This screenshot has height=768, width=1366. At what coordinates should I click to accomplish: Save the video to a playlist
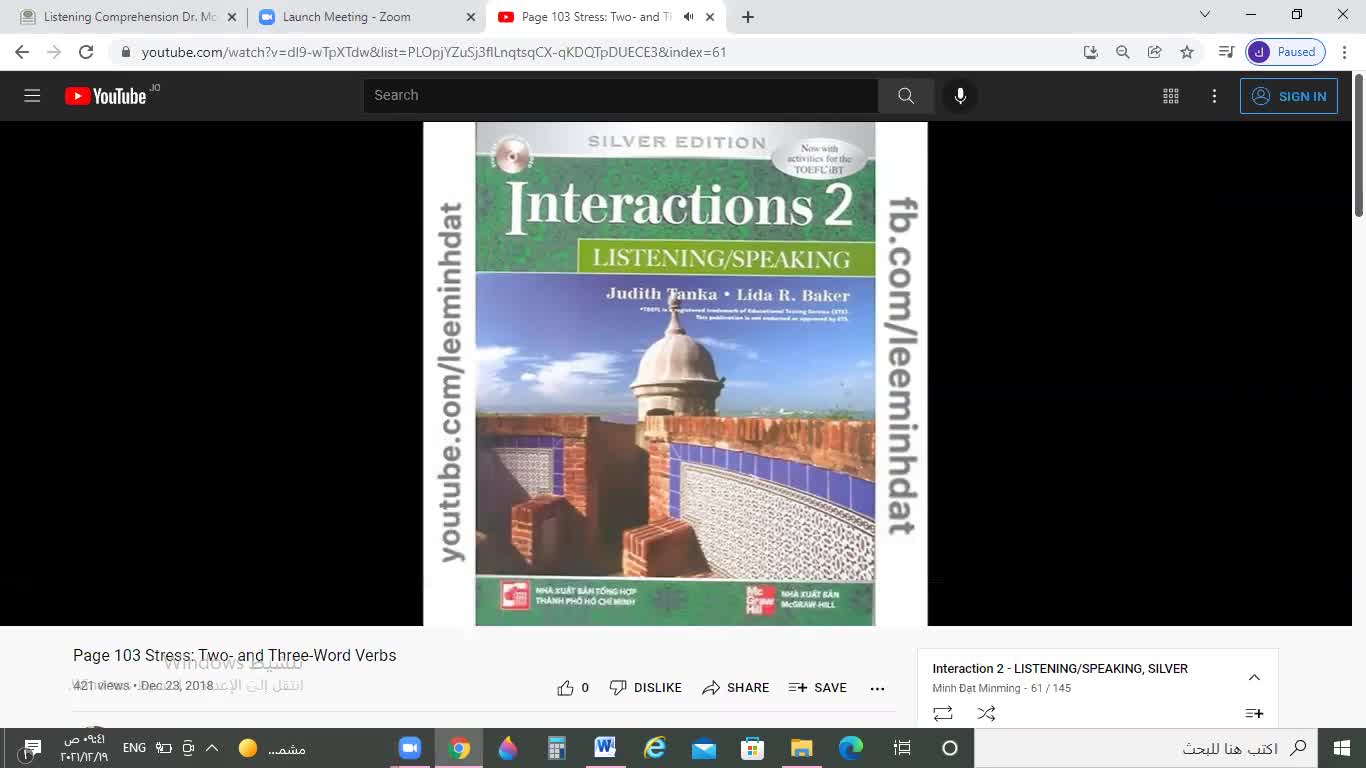[x=817, y=688]
